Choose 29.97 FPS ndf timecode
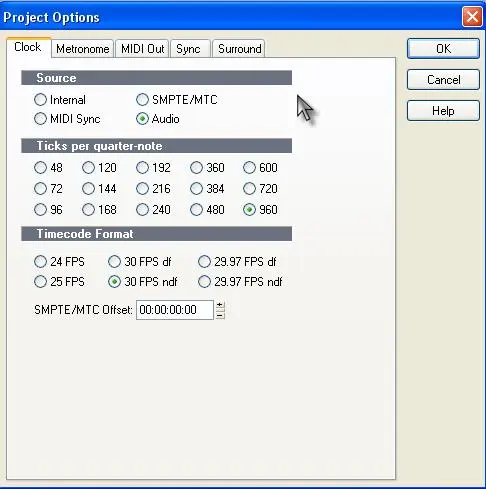 pyautogui.click(x=204, y=282)
